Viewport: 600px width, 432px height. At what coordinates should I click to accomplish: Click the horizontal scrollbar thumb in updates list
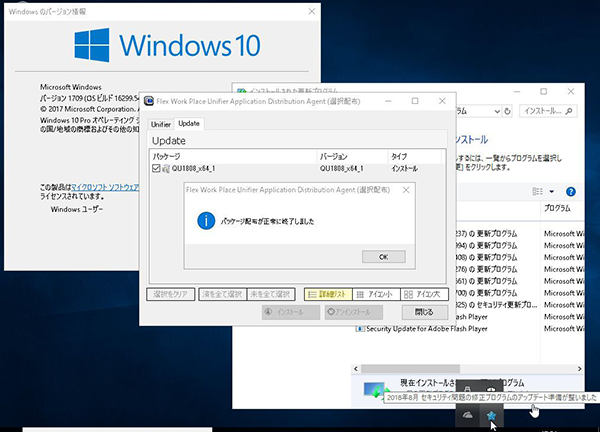click(x=410, y=369)
